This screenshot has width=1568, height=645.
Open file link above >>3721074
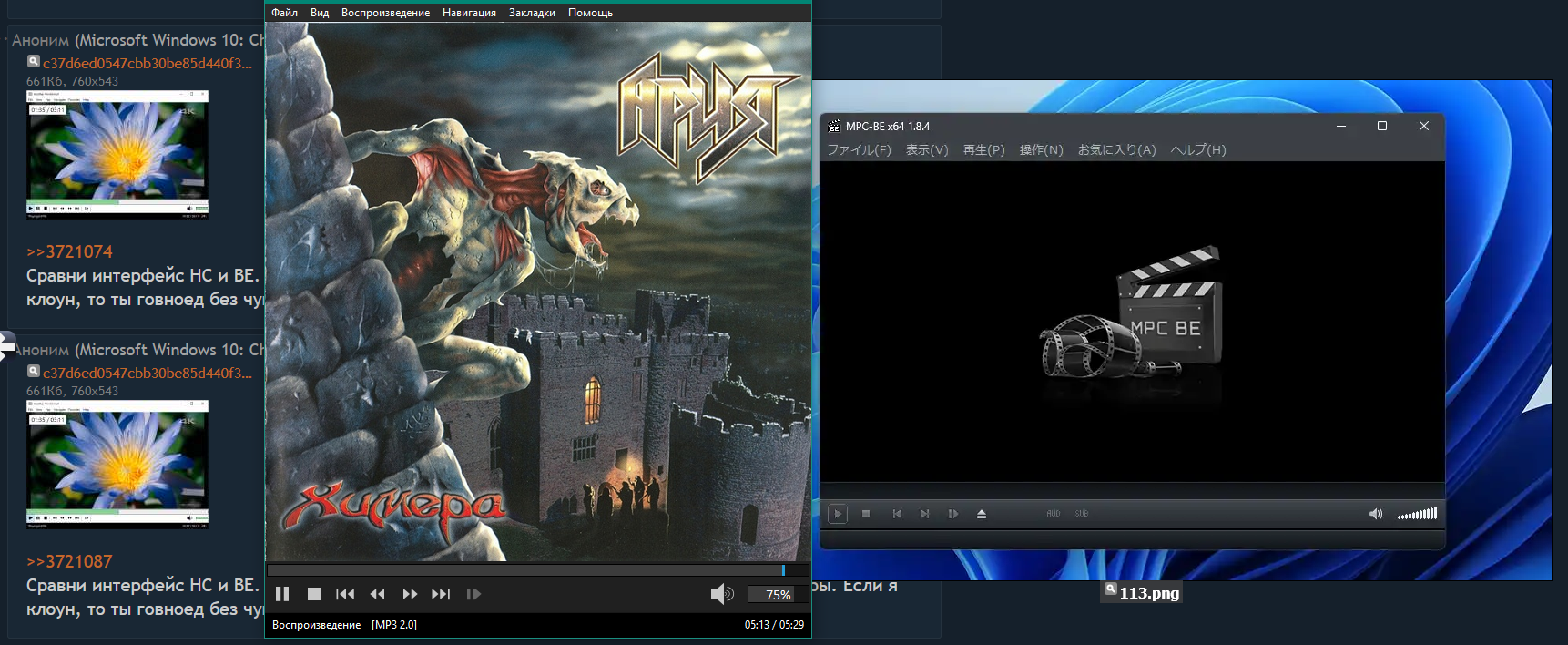pos(148,64)
